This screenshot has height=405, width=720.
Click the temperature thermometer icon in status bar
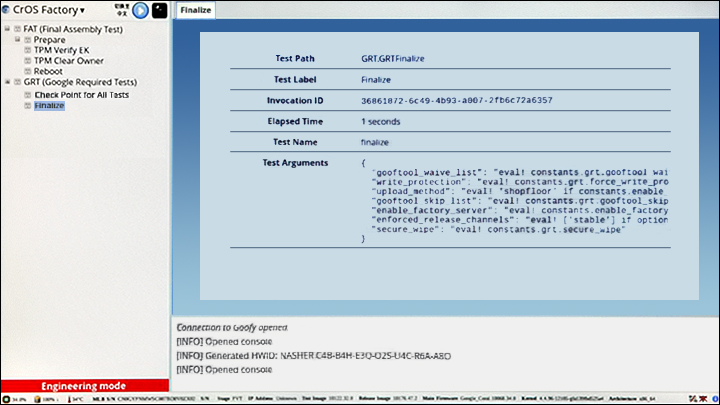[x=69, y=399]
